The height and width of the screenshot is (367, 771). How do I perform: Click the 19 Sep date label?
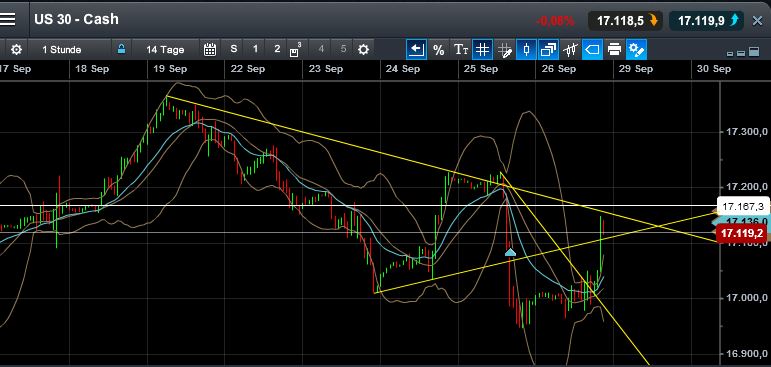pos(170,69)
